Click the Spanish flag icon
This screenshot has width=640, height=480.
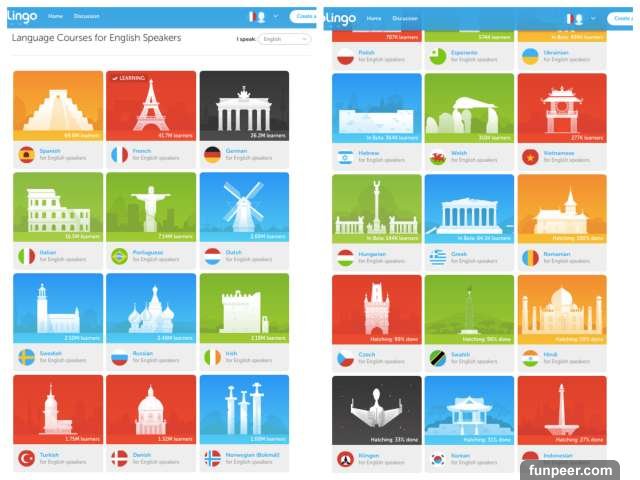tap(27, 155)
